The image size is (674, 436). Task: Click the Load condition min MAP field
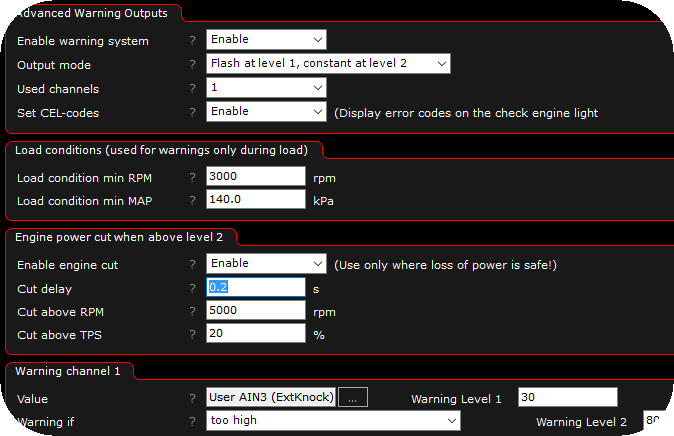[256, 200]
